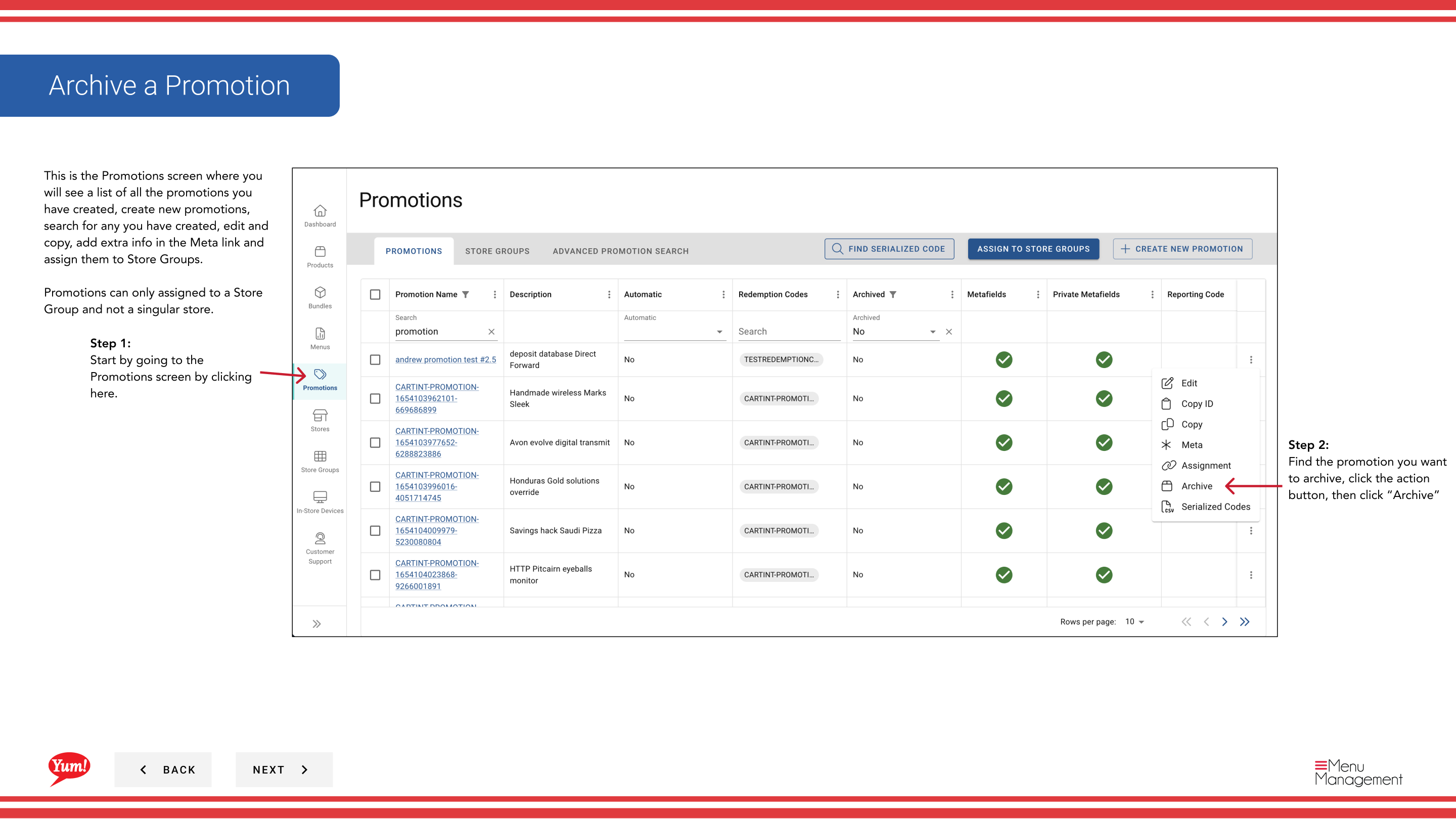1456x819 pixels.
Task: Open Archived column options menu
Action: [952, 294]
